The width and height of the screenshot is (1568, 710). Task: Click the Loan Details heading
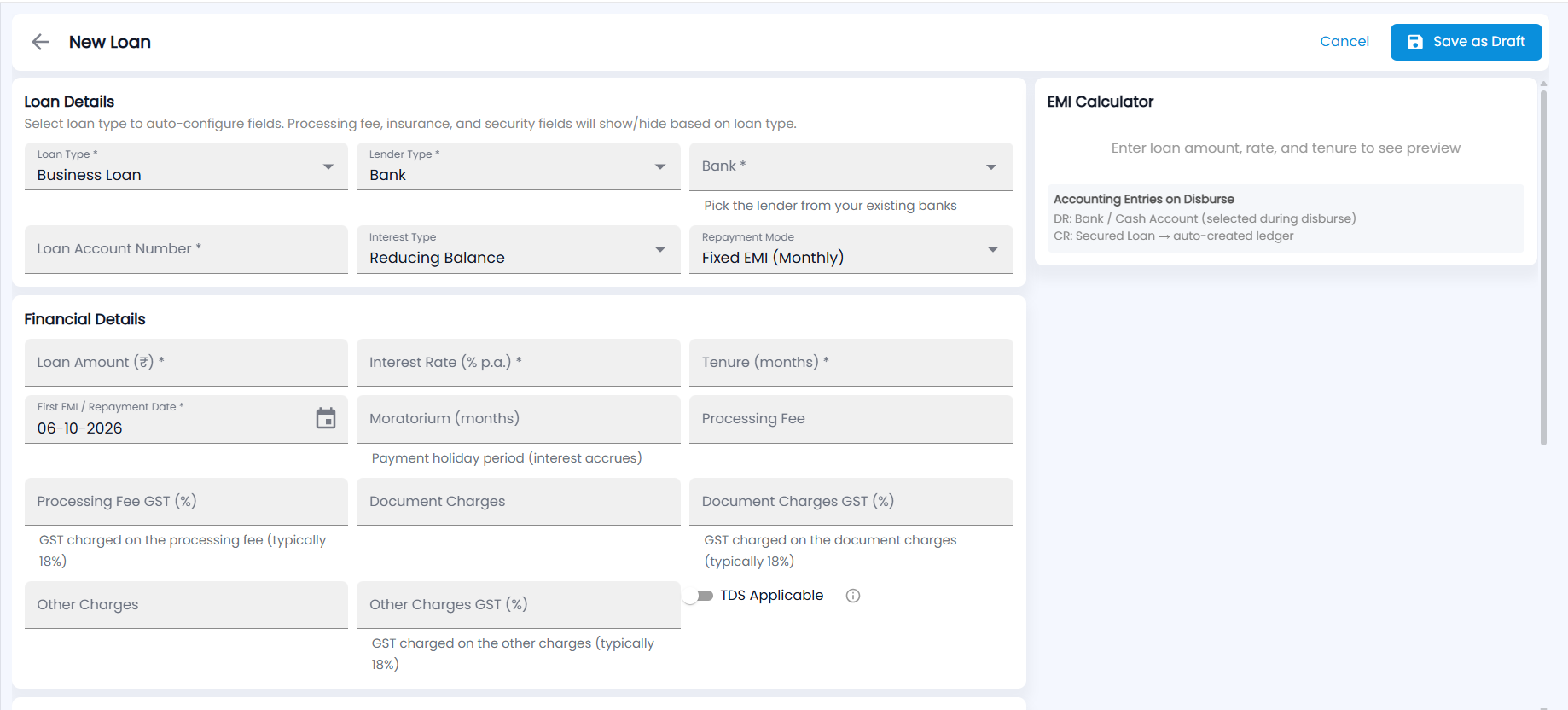pyautogui.click(x=69, y=102)
